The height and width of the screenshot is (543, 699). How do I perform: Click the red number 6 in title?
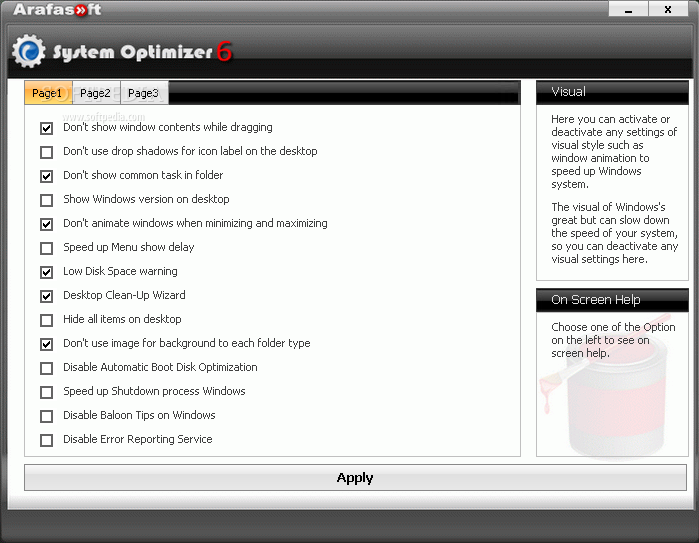224,51
